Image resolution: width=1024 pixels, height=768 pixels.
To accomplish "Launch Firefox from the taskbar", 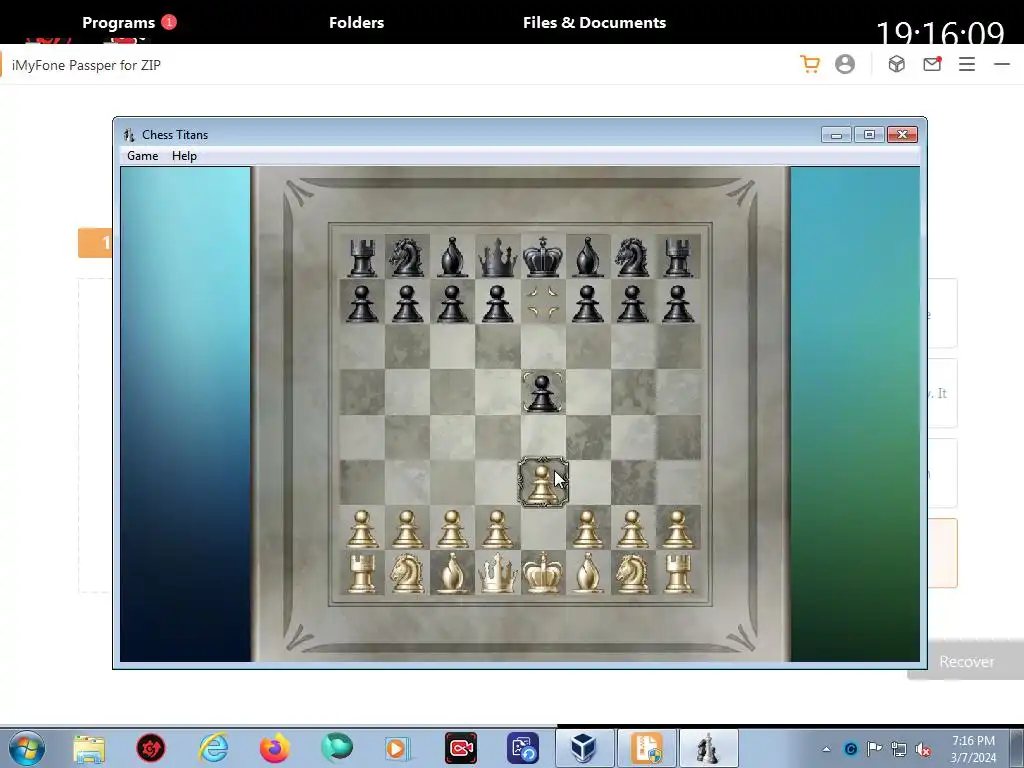I will click(x=274, y=748).
